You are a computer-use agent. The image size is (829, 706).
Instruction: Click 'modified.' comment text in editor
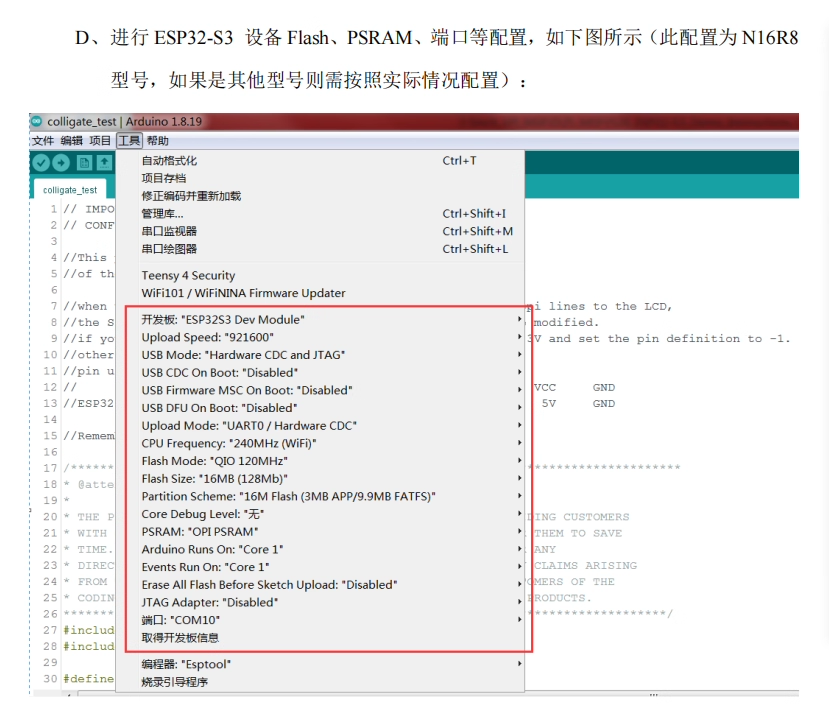pyautogui.click(x=566, y=322)
